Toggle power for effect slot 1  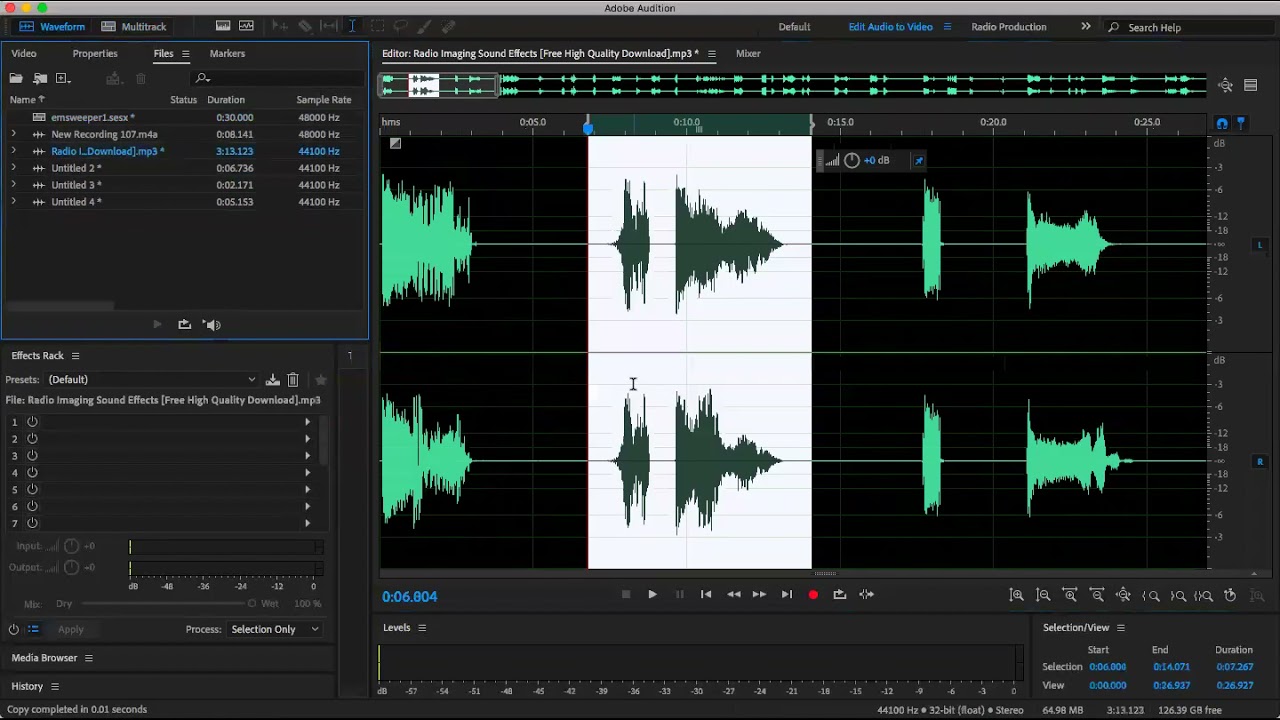[32, 422]
